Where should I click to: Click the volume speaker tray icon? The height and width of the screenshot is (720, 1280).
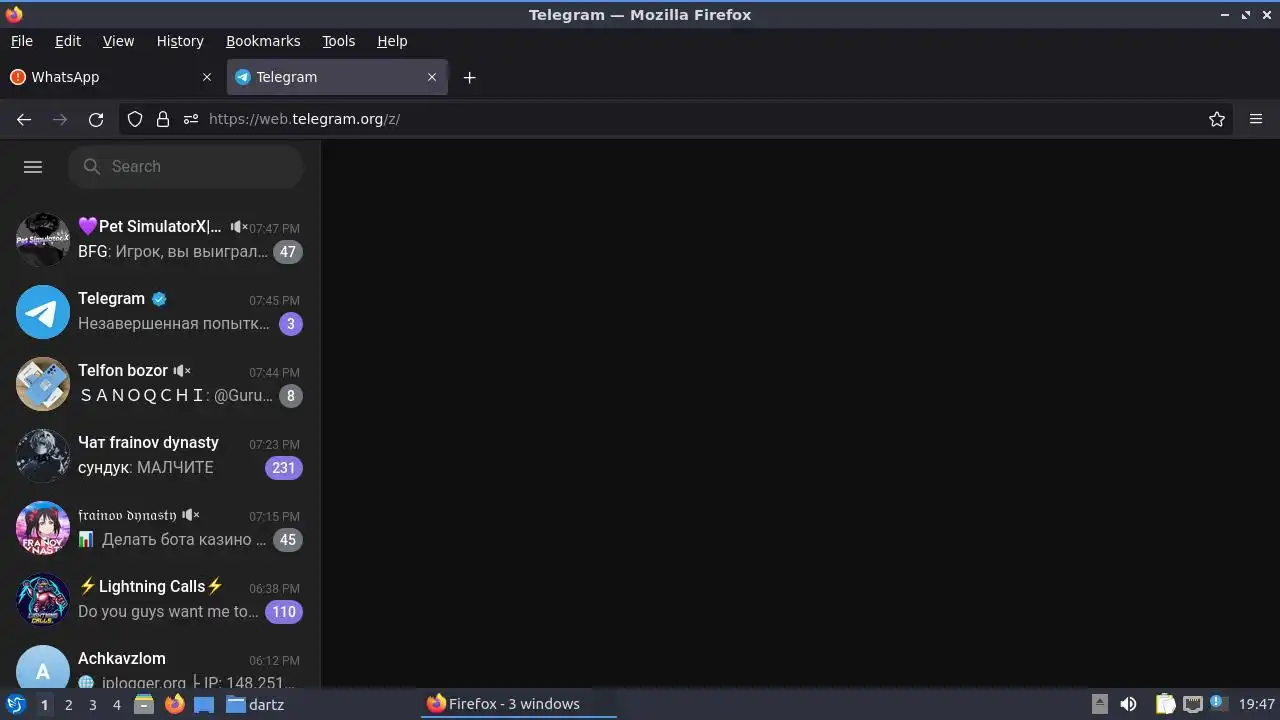pyautogui.click(x=1128, y=704)
